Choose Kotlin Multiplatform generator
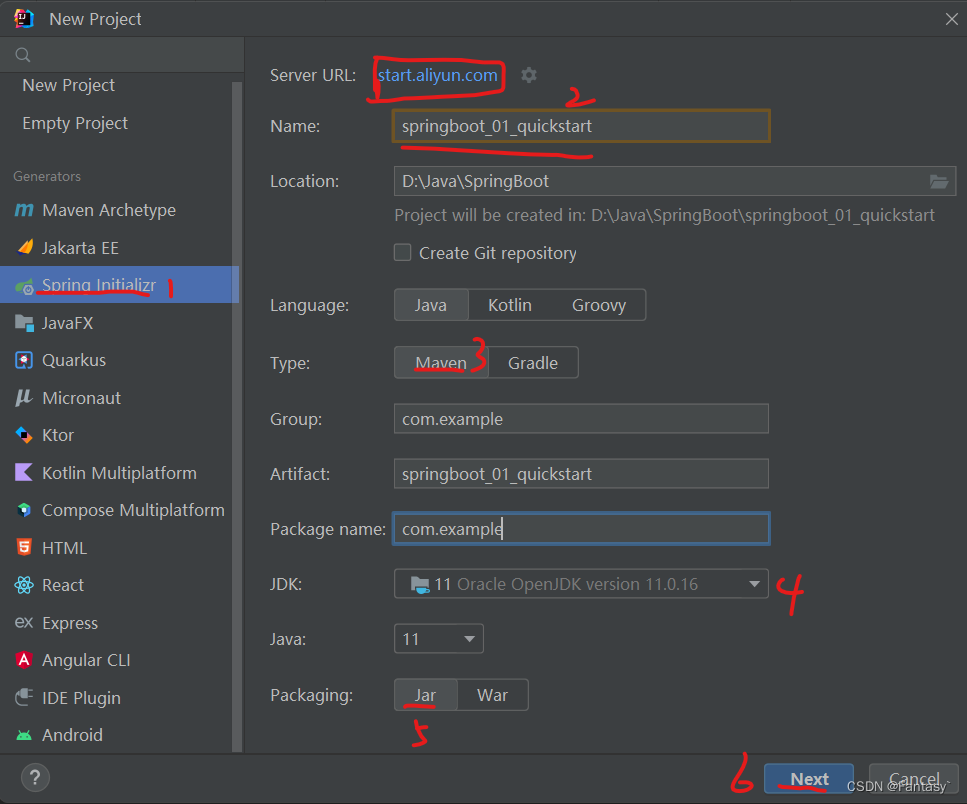 tap(117, 473)
